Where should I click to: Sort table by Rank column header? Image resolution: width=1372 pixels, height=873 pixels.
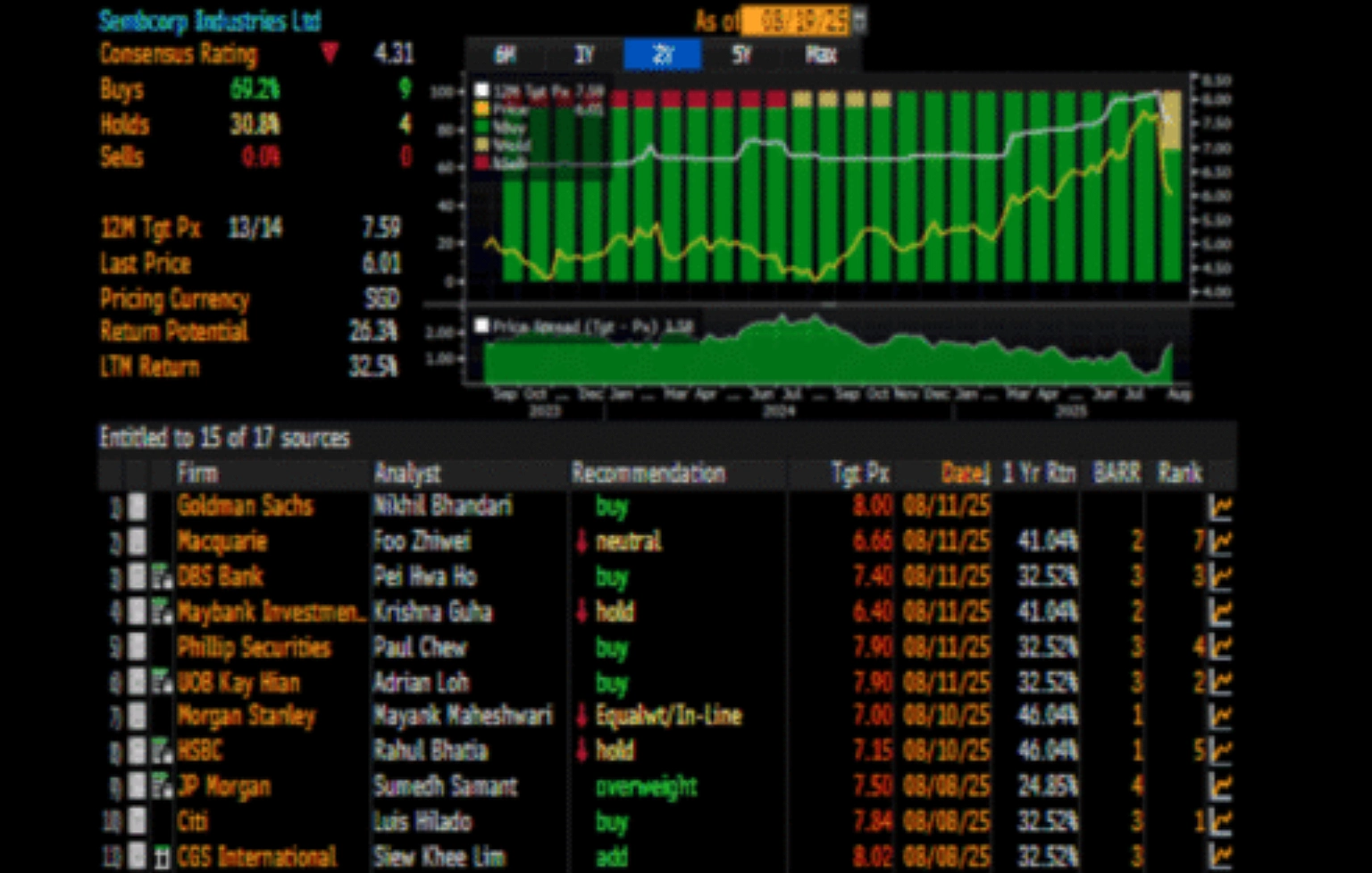click(x=1180, y=473)
